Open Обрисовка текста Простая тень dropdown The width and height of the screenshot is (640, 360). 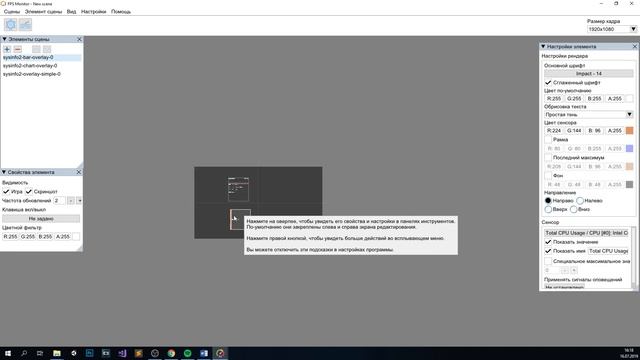pos(589,115)
